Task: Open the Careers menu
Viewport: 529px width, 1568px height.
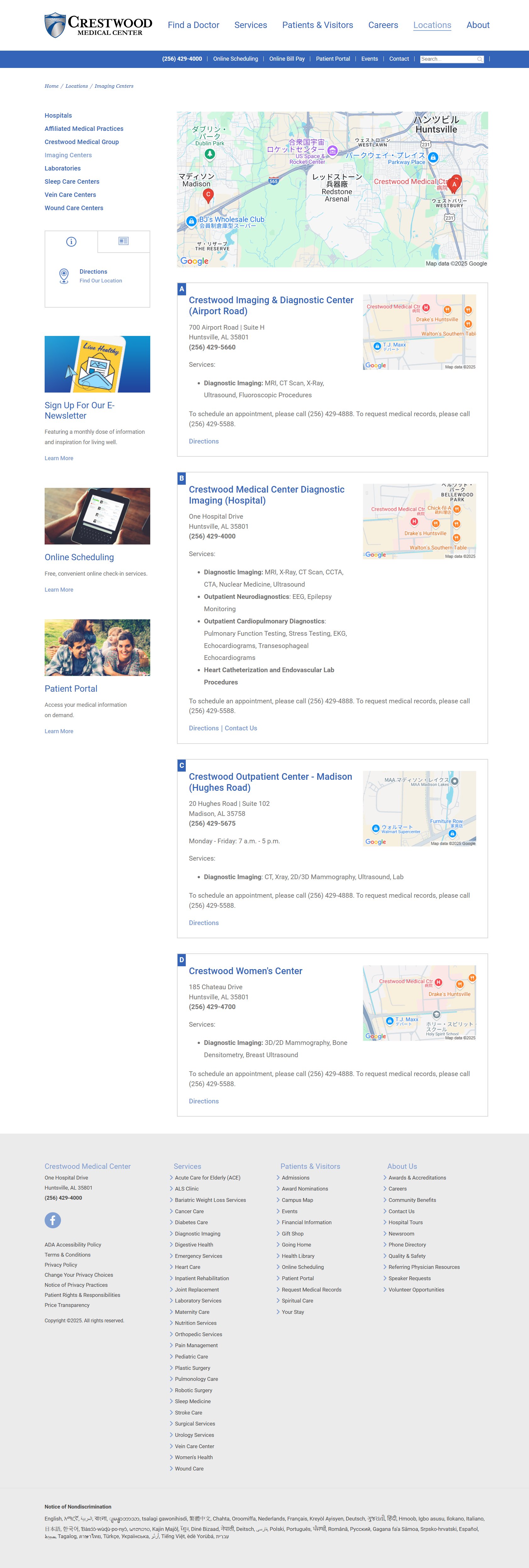Action: (x=383, y=25)
